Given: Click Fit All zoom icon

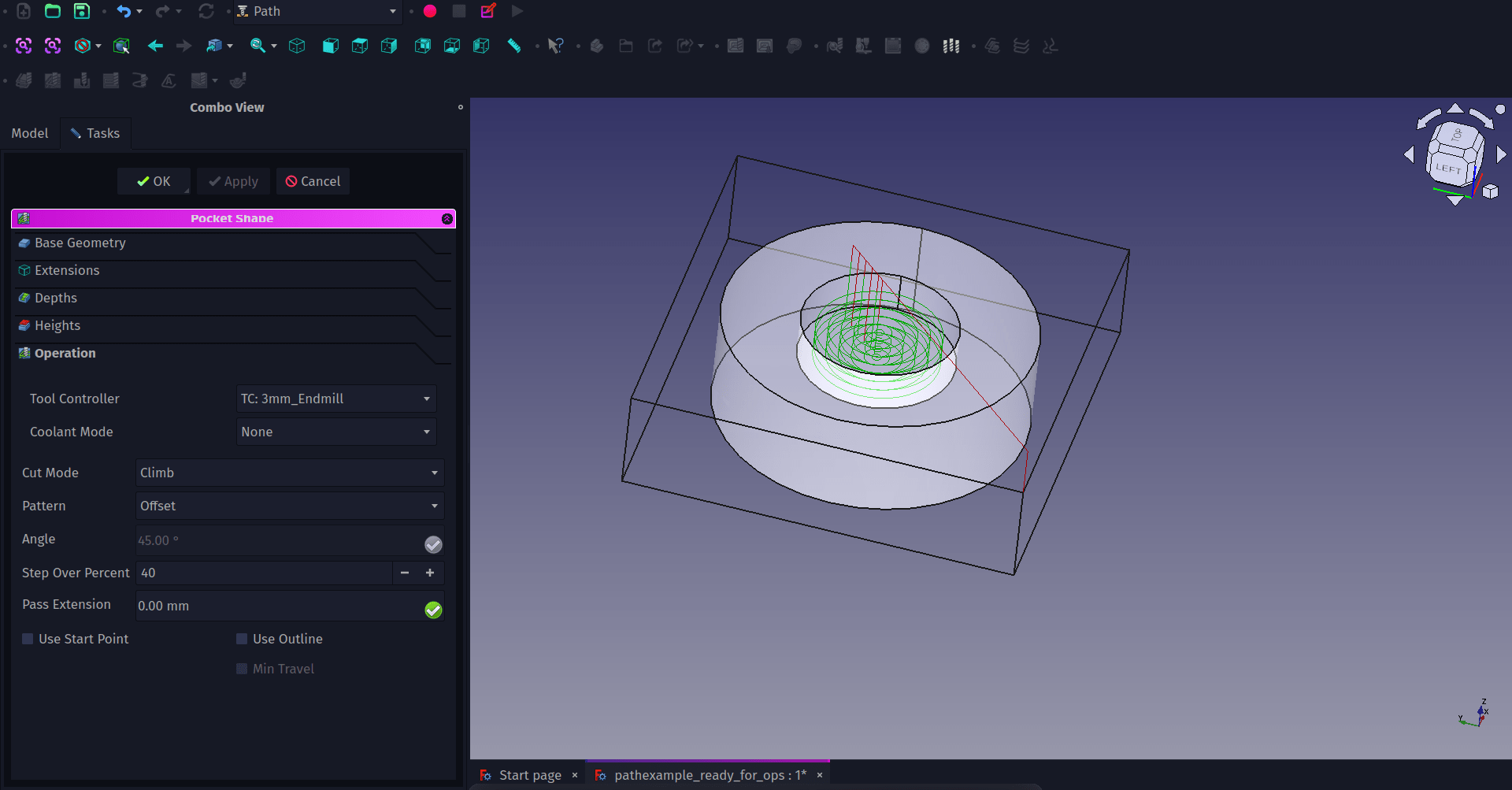Looking at the screenshot, I should pos(24,46).
